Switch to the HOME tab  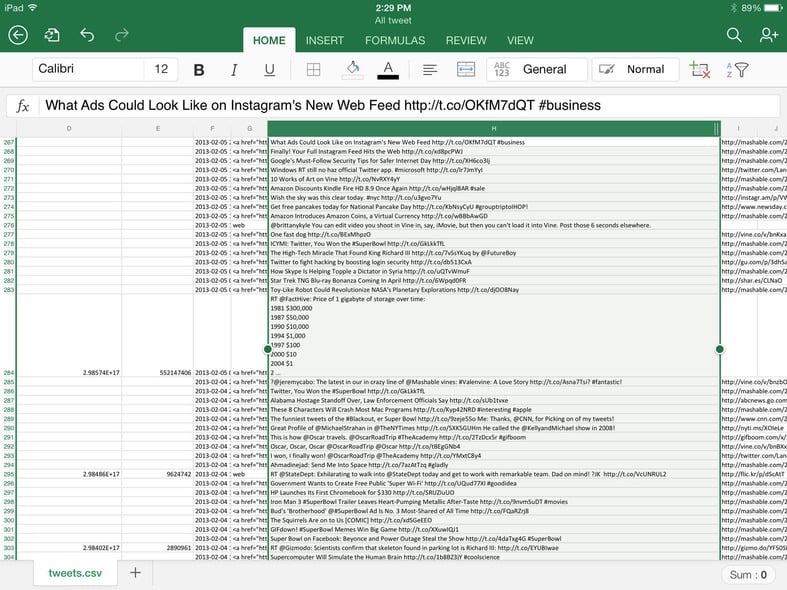pos(269,41)
